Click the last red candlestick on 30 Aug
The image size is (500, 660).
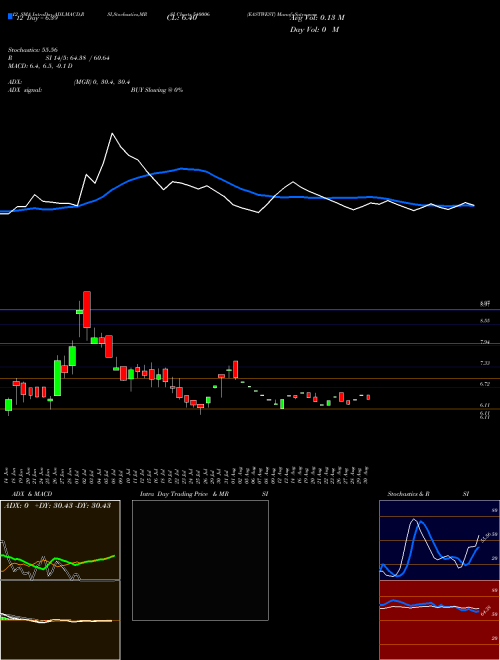point(368,397)
